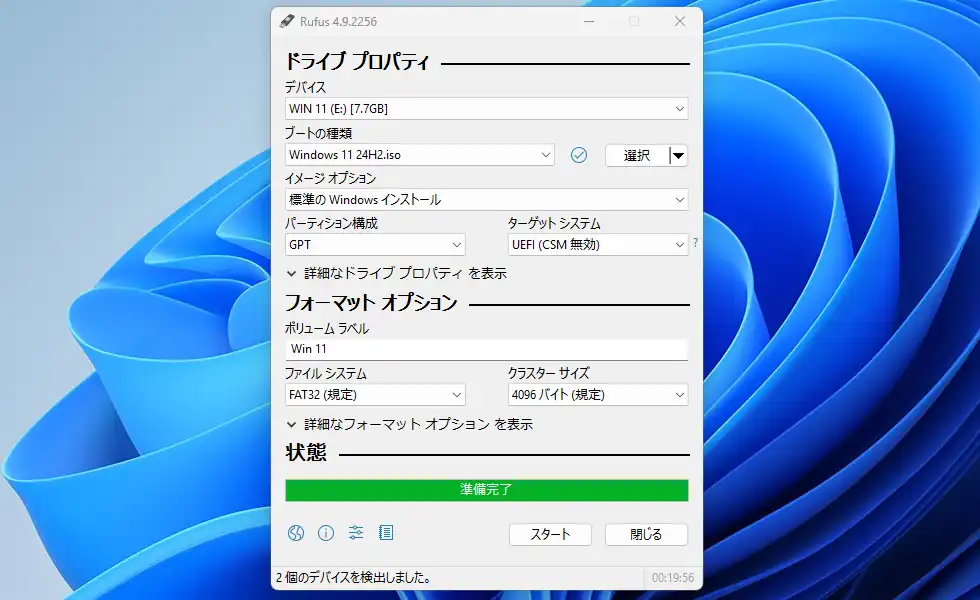This screenshot has width=980, height=600.
Task: Click the ファイル システム label
Action: (x=326, y=373)
